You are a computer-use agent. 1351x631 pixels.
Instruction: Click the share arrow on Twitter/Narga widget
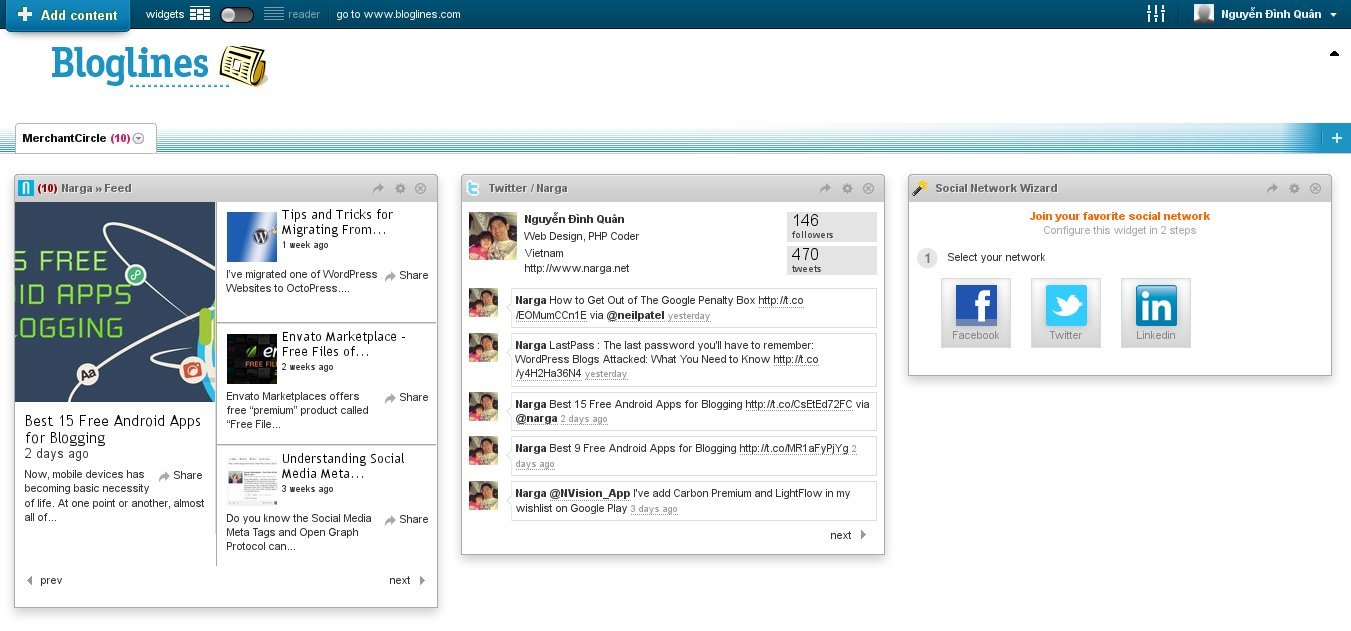click(825, 187)
